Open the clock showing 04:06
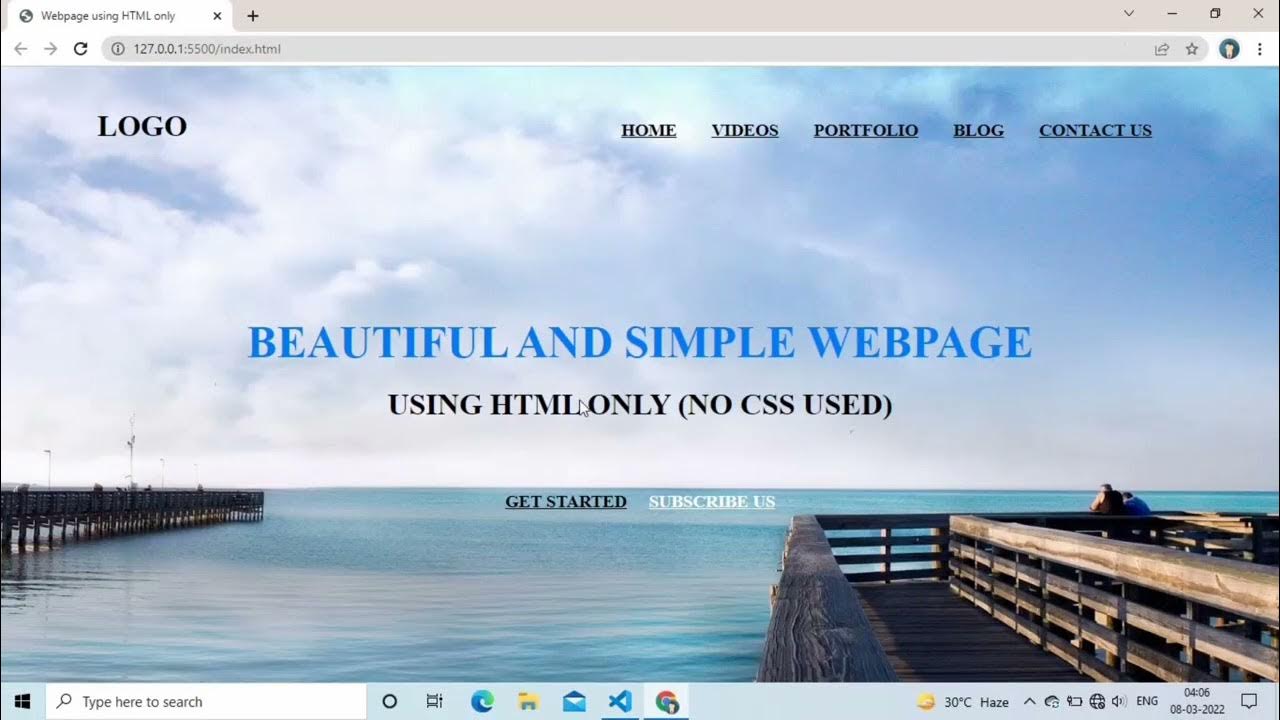 coord(1197,702)
